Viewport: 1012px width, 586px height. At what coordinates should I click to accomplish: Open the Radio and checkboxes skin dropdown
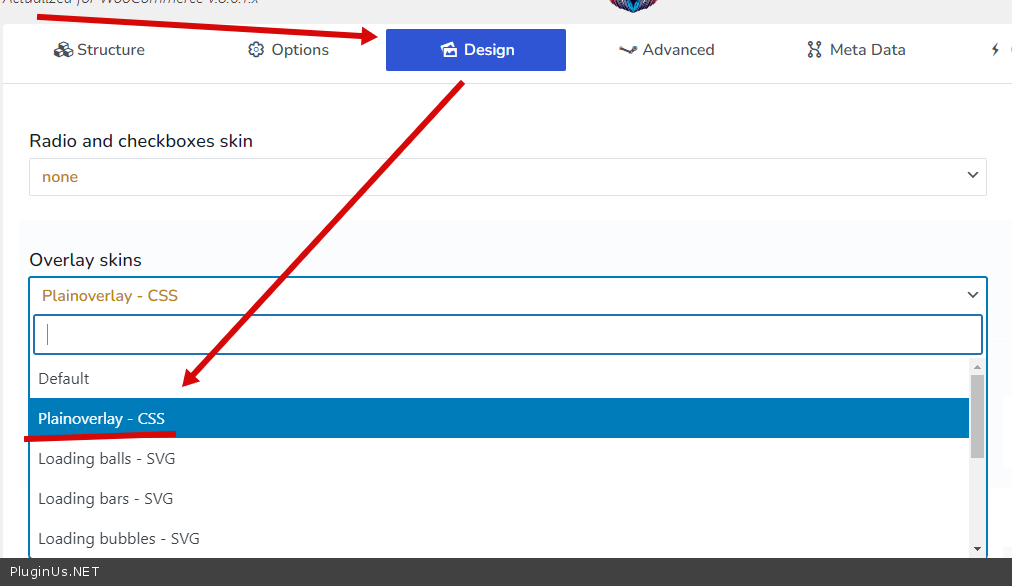507,177
